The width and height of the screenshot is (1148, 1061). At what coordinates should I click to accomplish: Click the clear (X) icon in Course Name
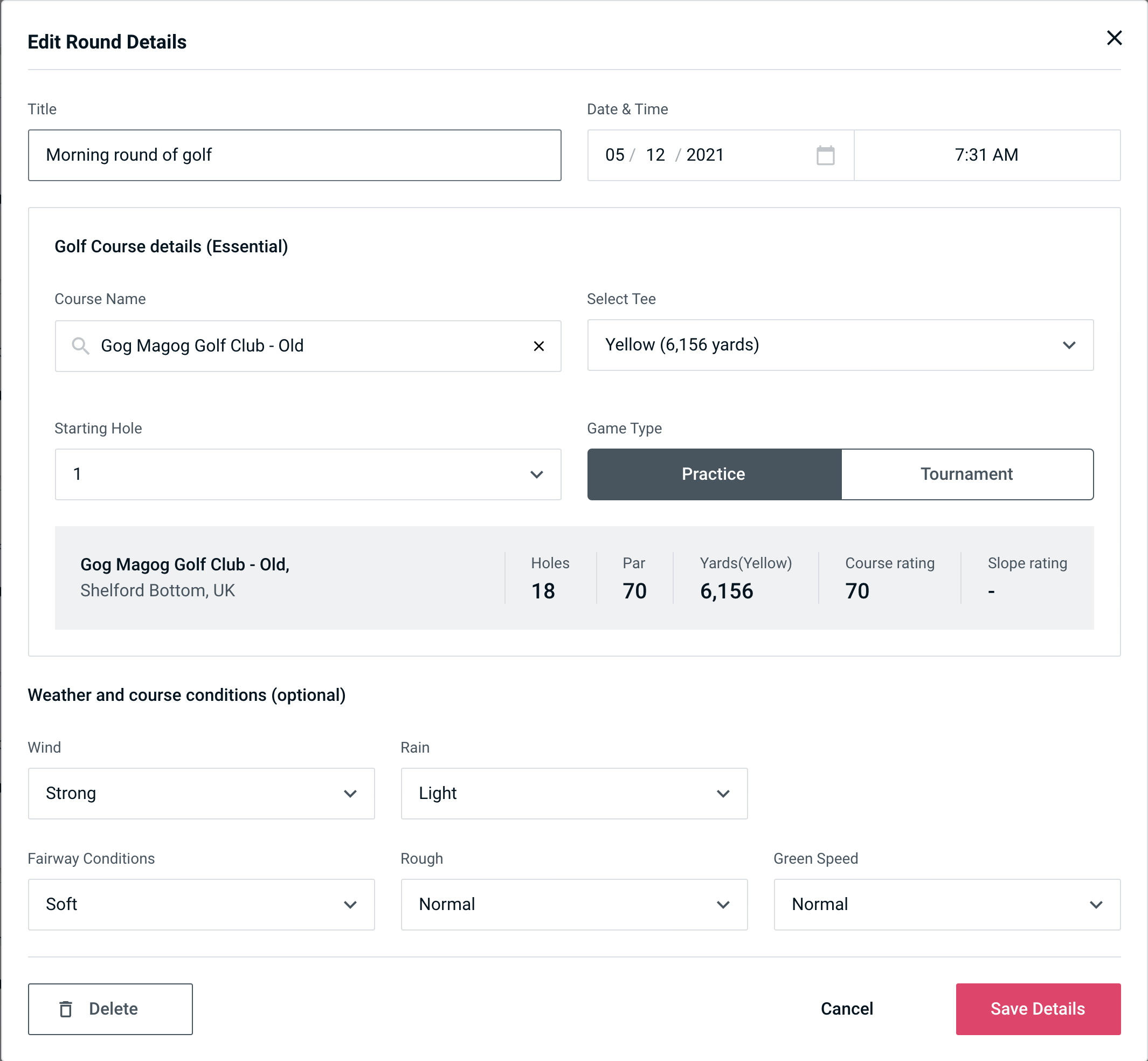tap(538, 345)
